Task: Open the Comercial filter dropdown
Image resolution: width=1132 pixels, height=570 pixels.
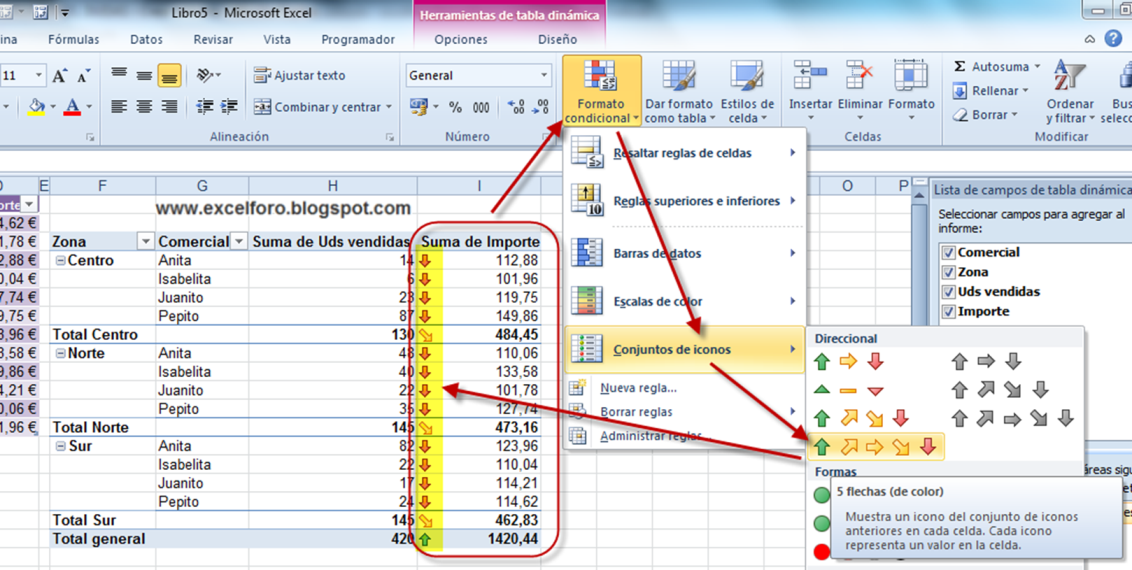Action: pyautogui.click(x=238, y=242)
